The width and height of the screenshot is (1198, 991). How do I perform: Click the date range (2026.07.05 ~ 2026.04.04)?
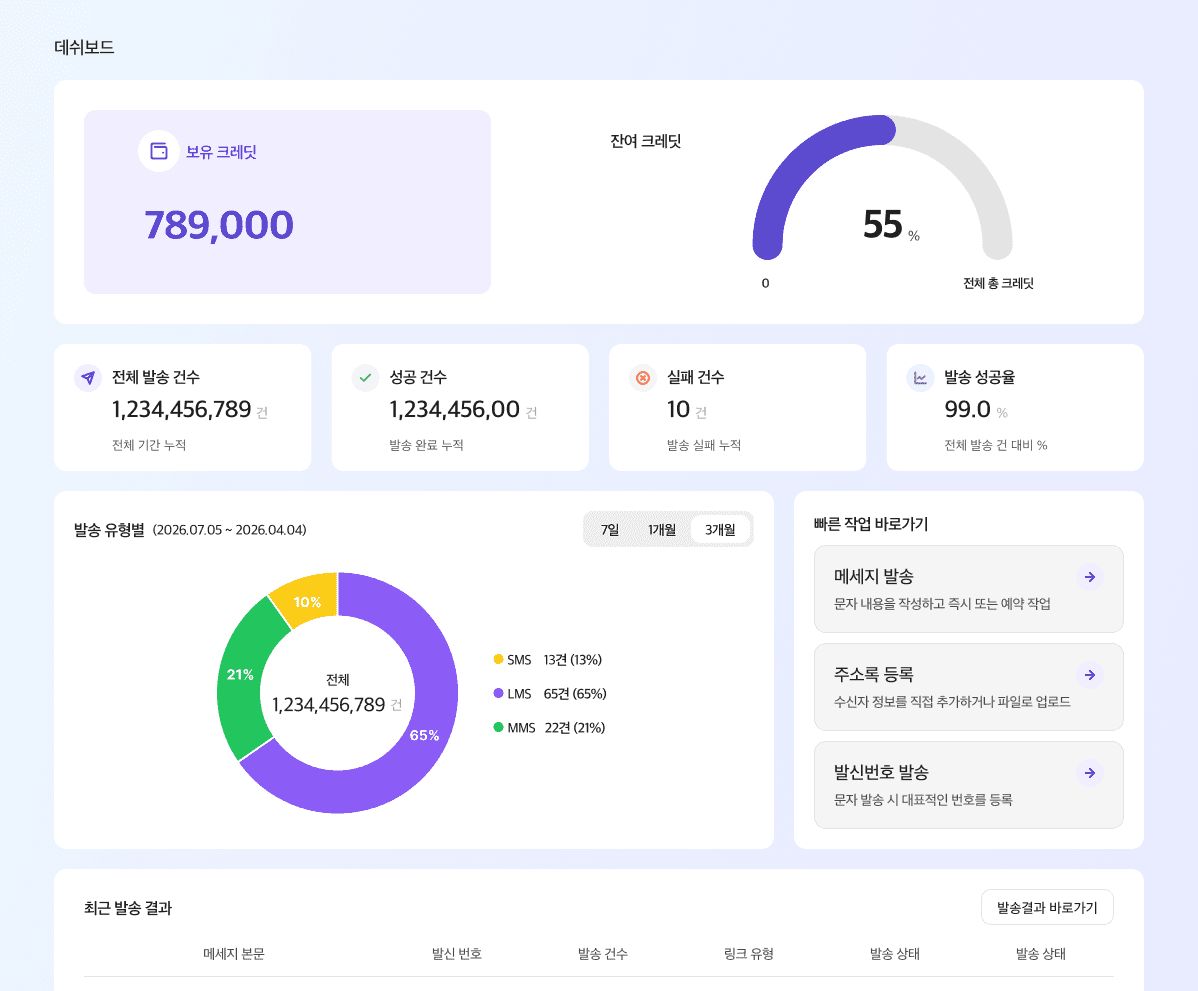pos(229,530)
